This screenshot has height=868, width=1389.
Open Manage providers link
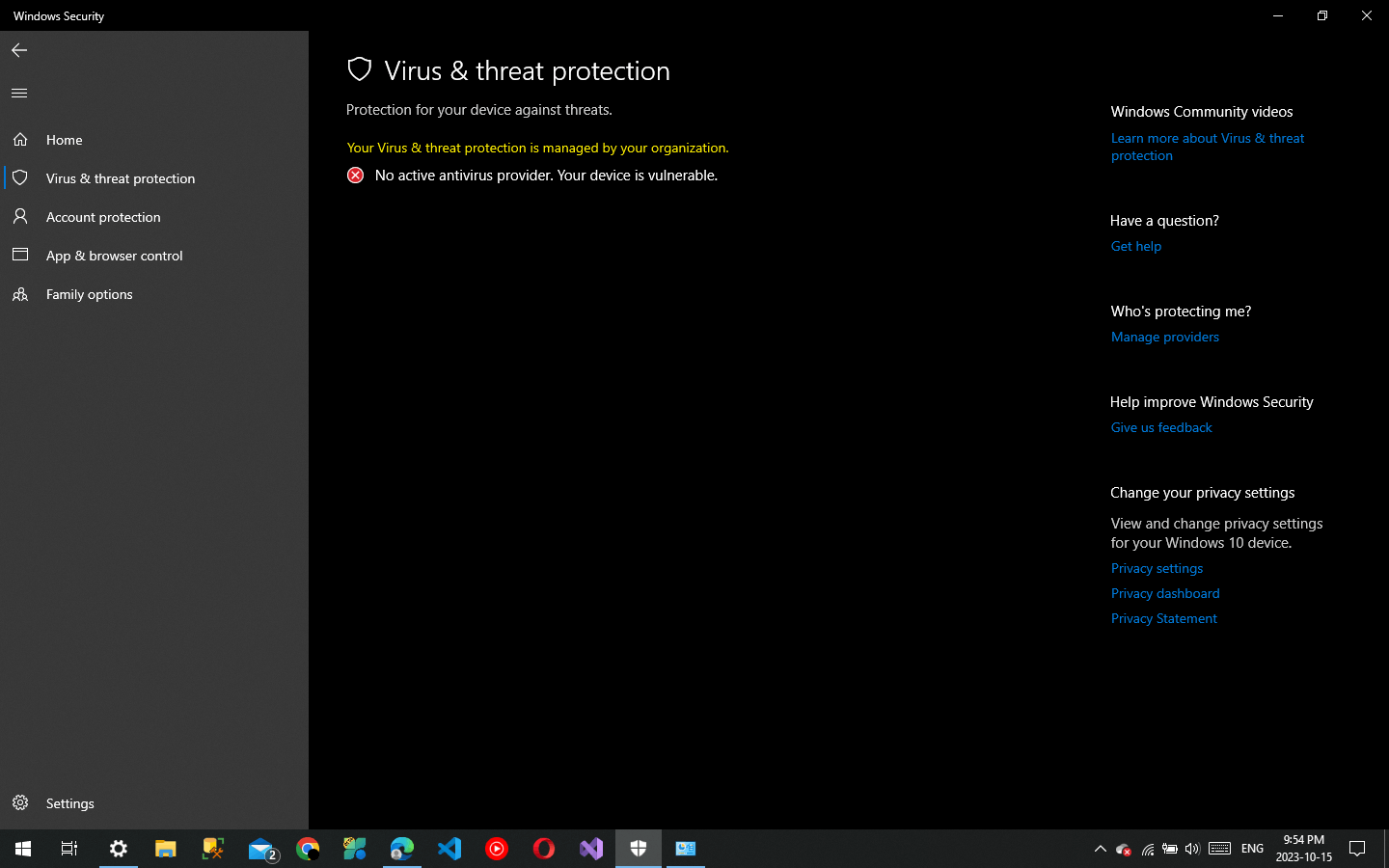click(1165, 337)
